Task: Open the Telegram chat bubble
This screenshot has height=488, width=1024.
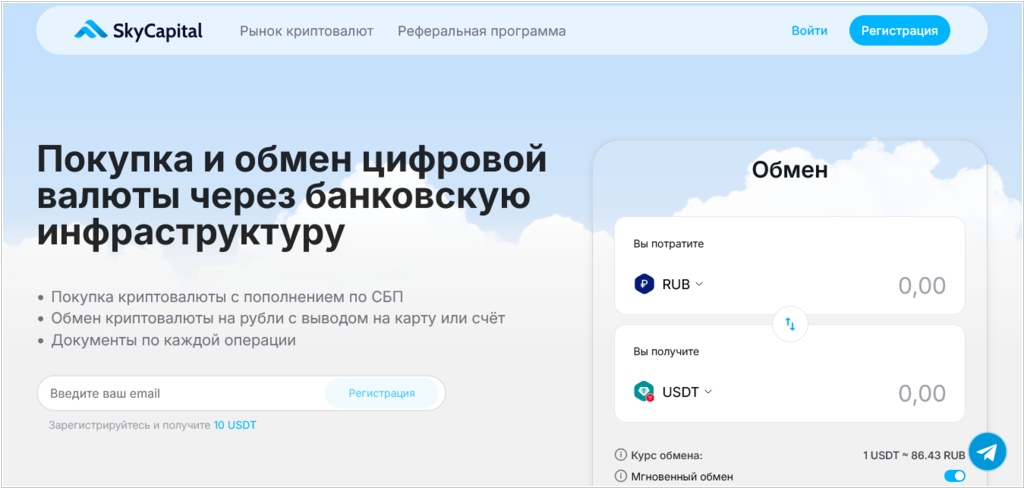Action: (987, 452)
